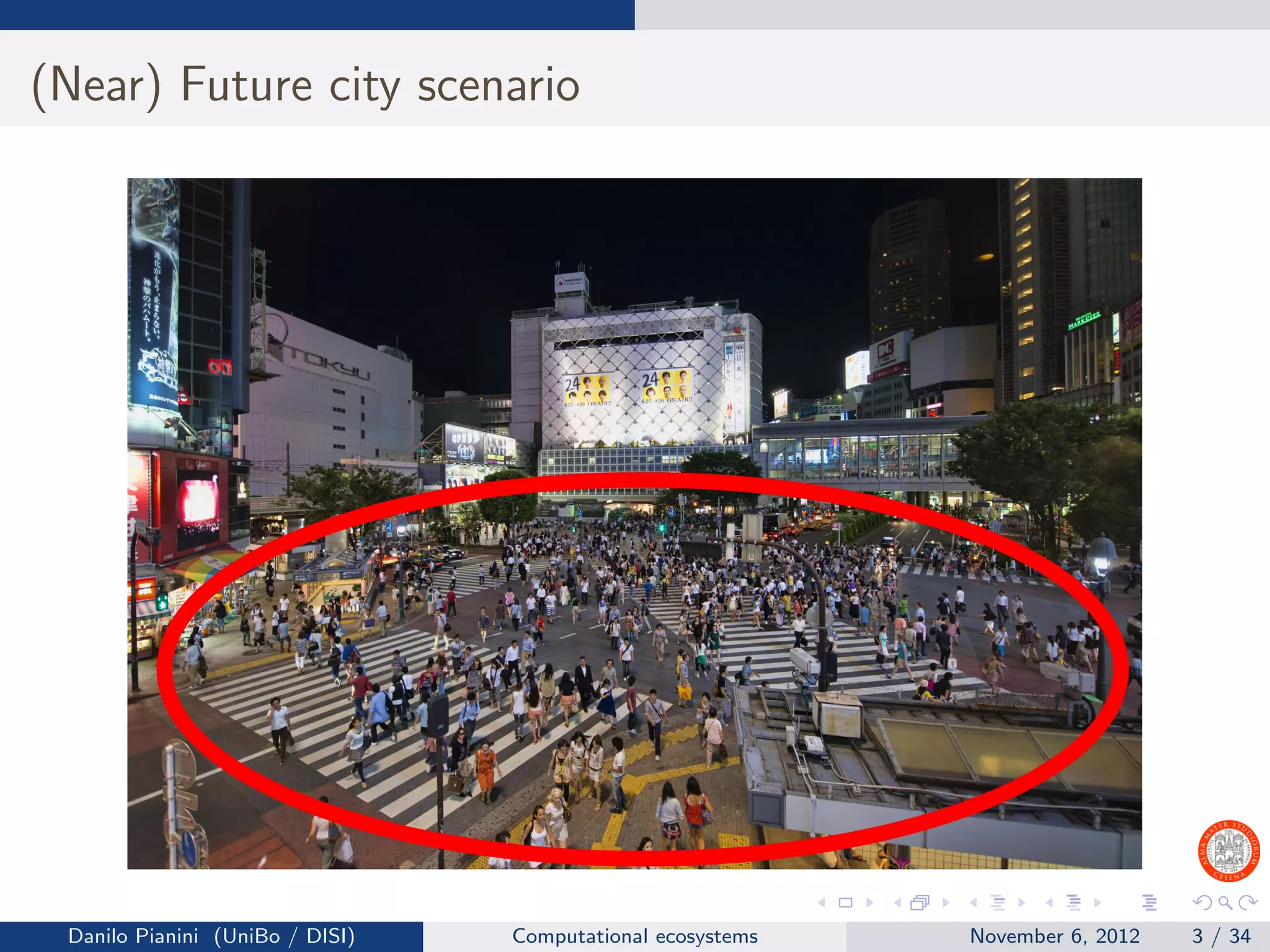Jump to next subsection arrow
The image size is (1270, 952).
1022,903
